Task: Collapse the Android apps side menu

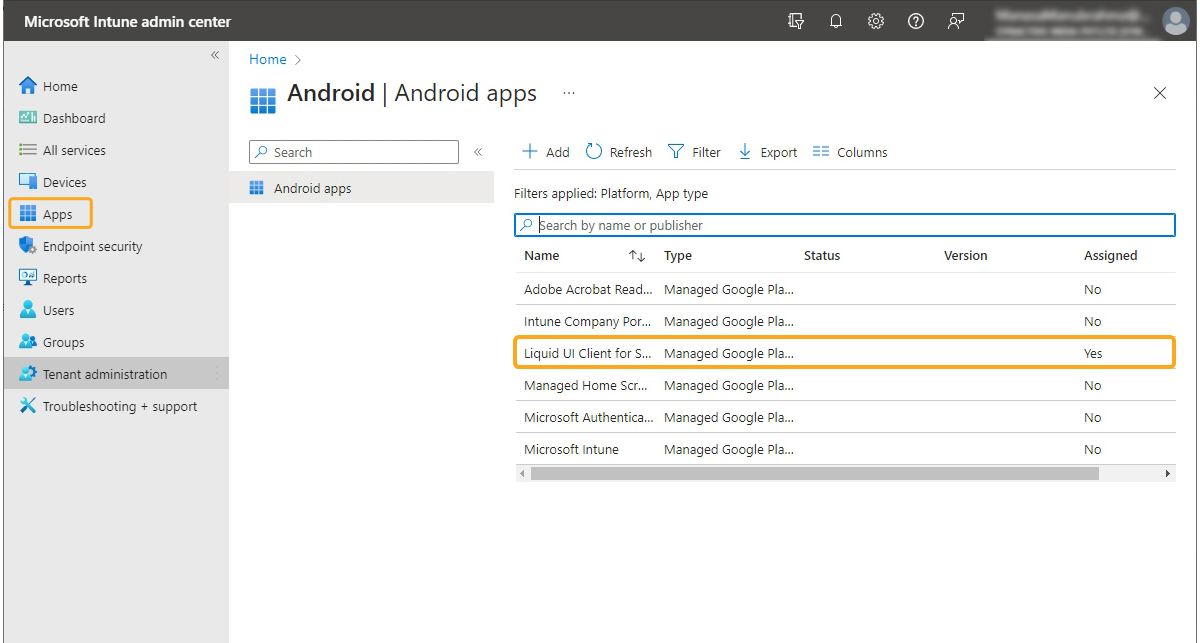Action: [478, 152]
